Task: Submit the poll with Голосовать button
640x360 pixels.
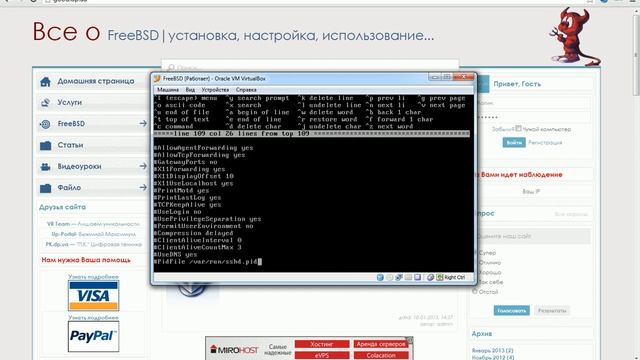Action: (x=511, y=310)
